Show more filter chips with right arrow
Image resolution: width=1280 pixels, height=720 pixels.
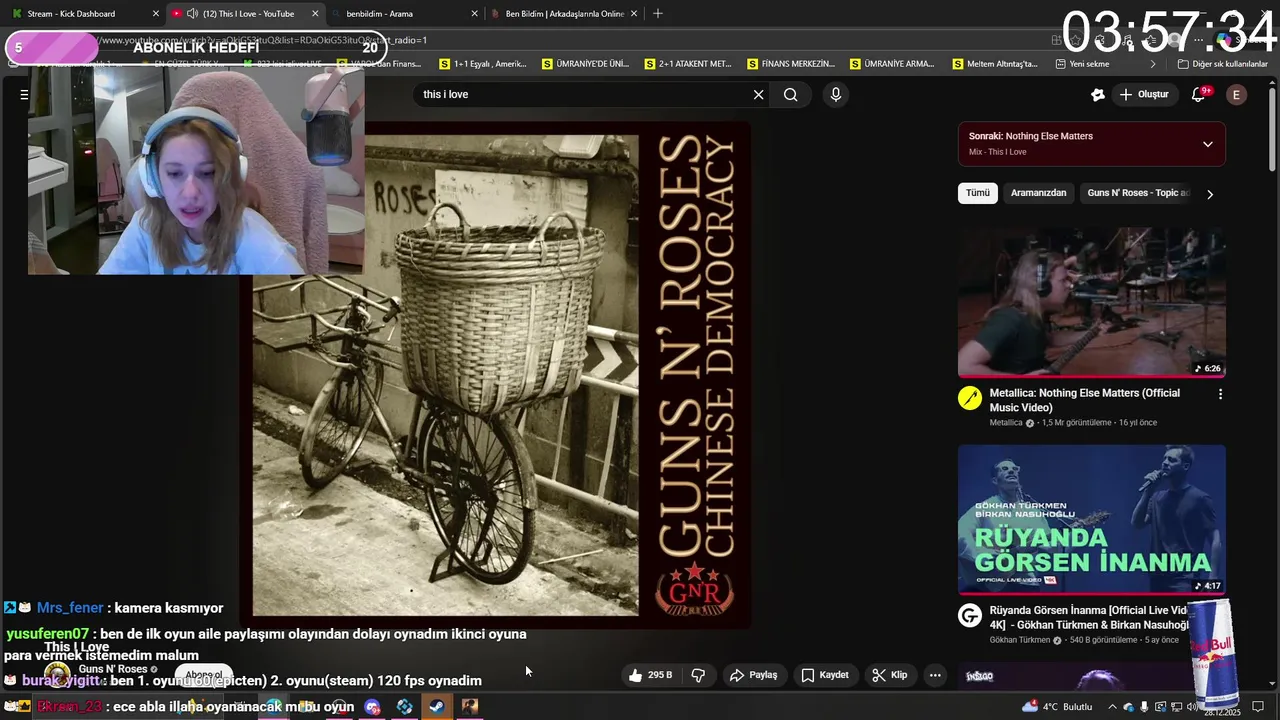[x=1209, y=194]
